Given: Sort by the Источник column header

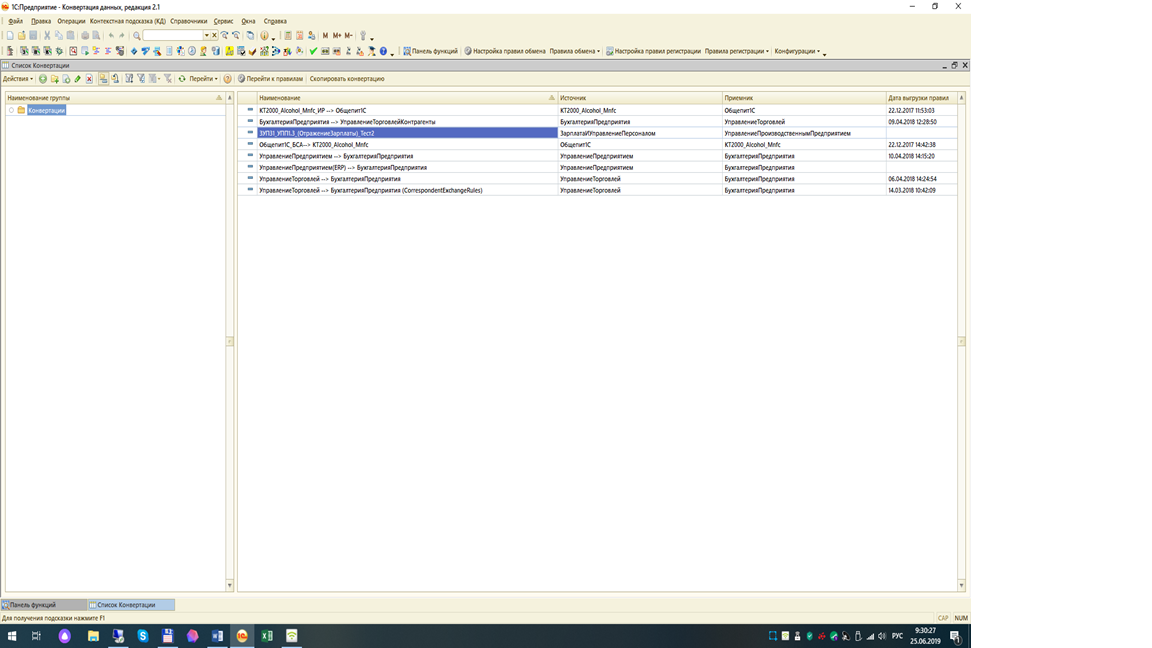Looking at the screenshot, I should tap(640, 98).
